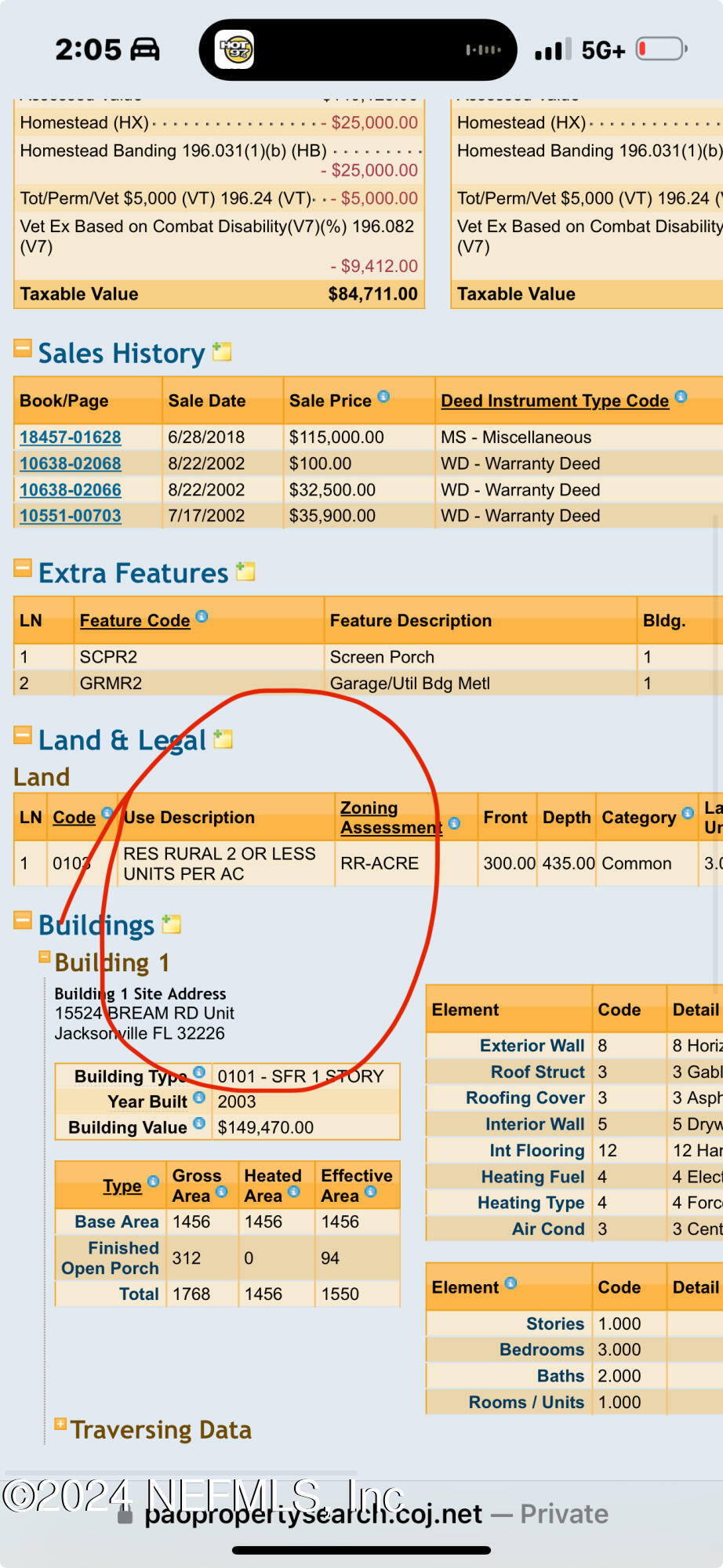The height and width of the screenshot is (1568, 723).
Task: Open book/page link 18457-01628
Action: point(71,437)
